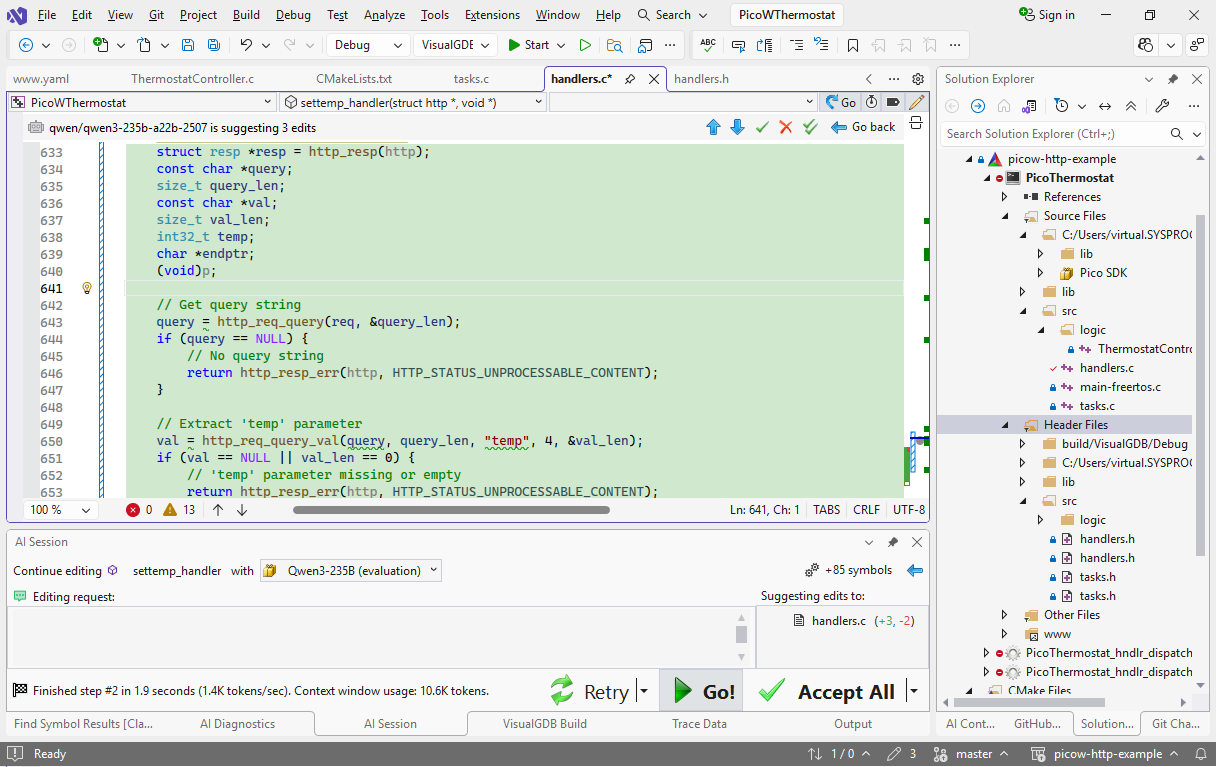Accept all edits with the double green checkmark

(811, 127)
